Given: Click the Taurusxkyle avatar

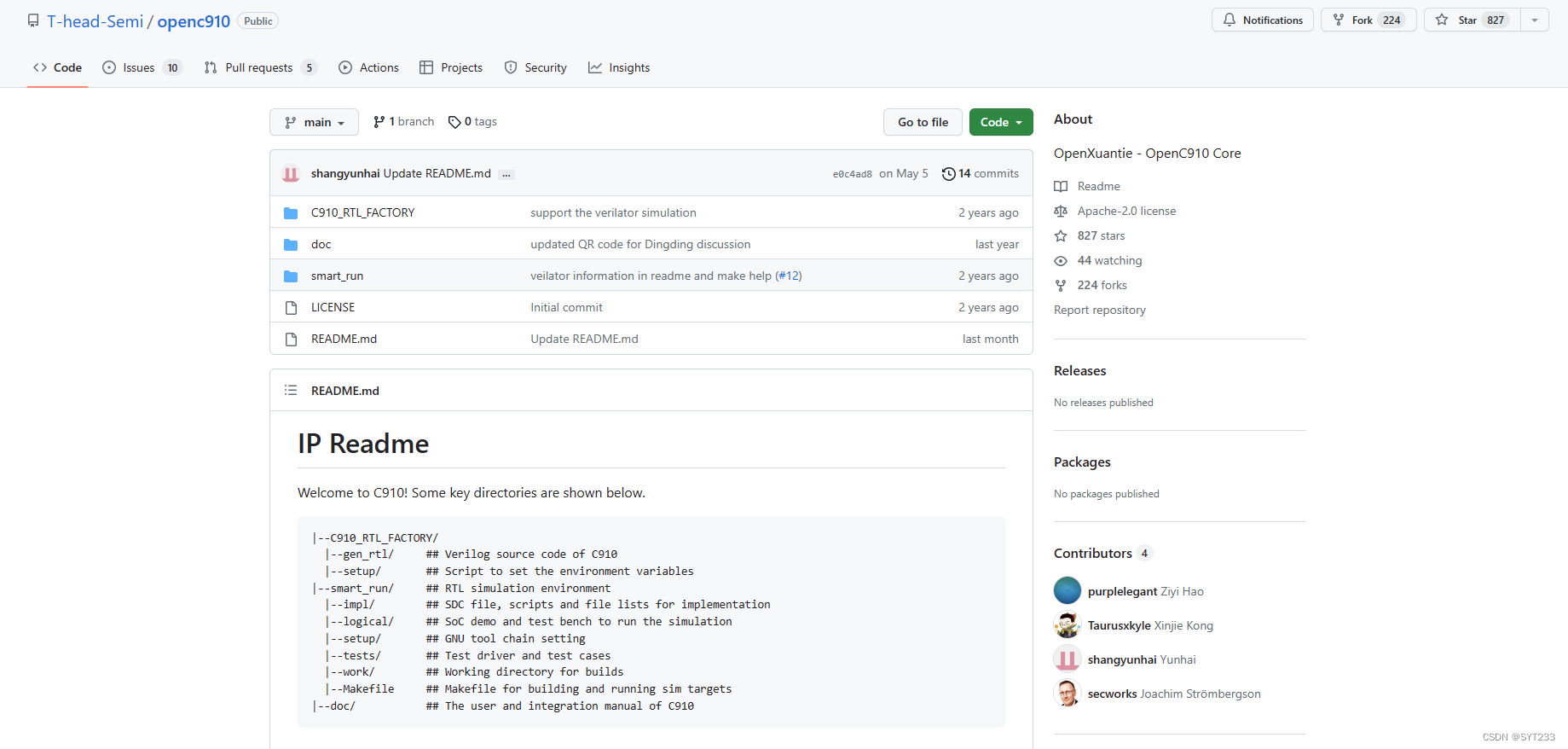Looking at the screenshot, I should (1068, 624).
